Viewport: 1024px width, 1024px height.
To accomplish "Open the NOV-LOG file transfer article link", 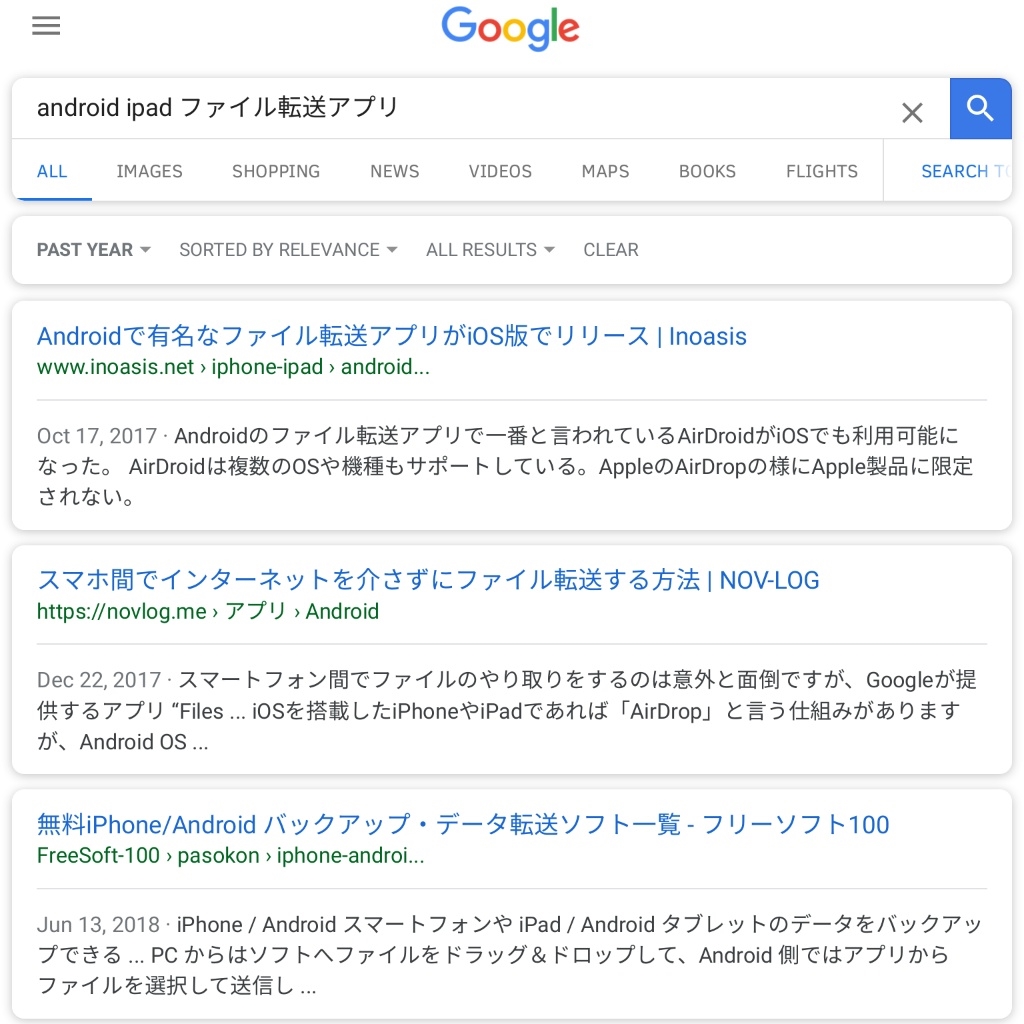I will [428, 580].
